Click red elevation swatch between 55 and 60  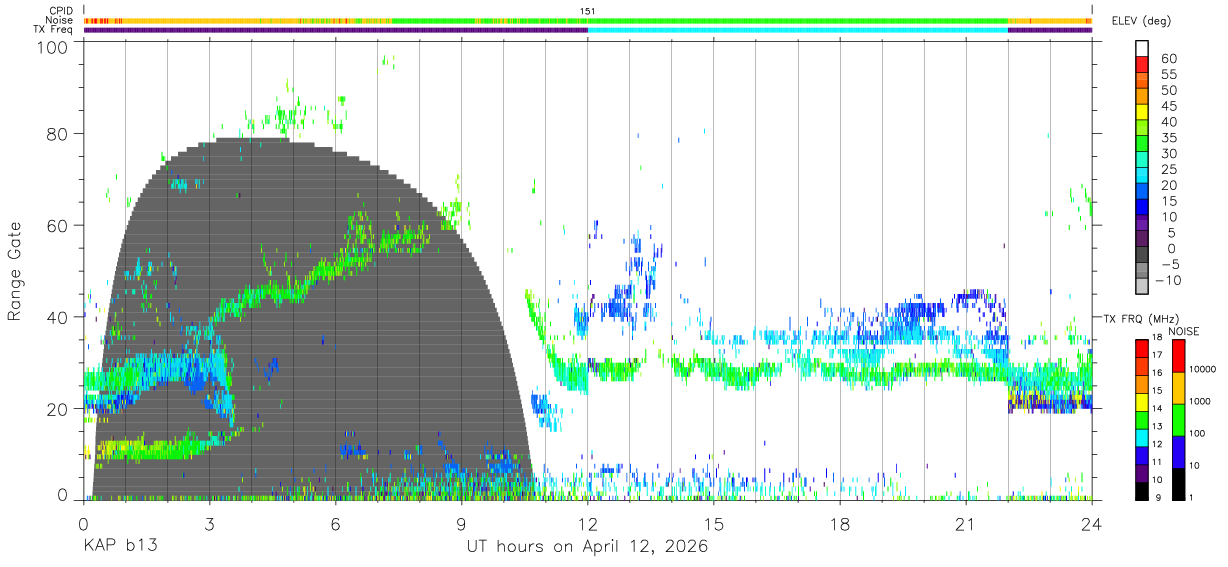click(x=1143, y=66)
